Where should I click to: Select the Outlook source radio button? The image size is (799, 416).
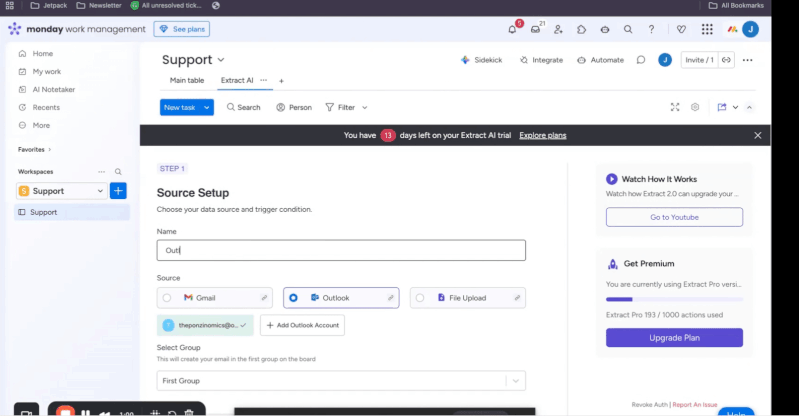point(294,298)
